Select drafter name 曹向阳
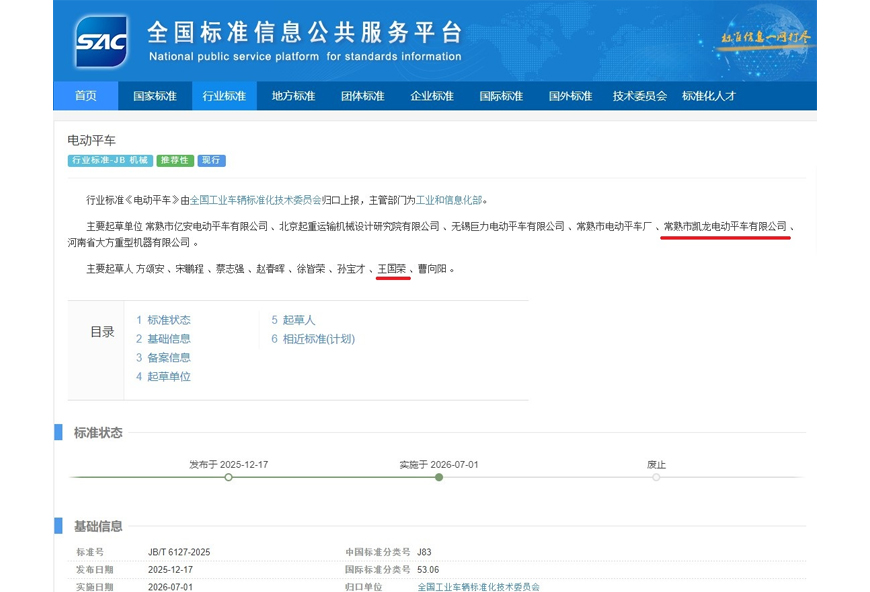This screenshot has height=592, width=870. (x=432, y=269)
